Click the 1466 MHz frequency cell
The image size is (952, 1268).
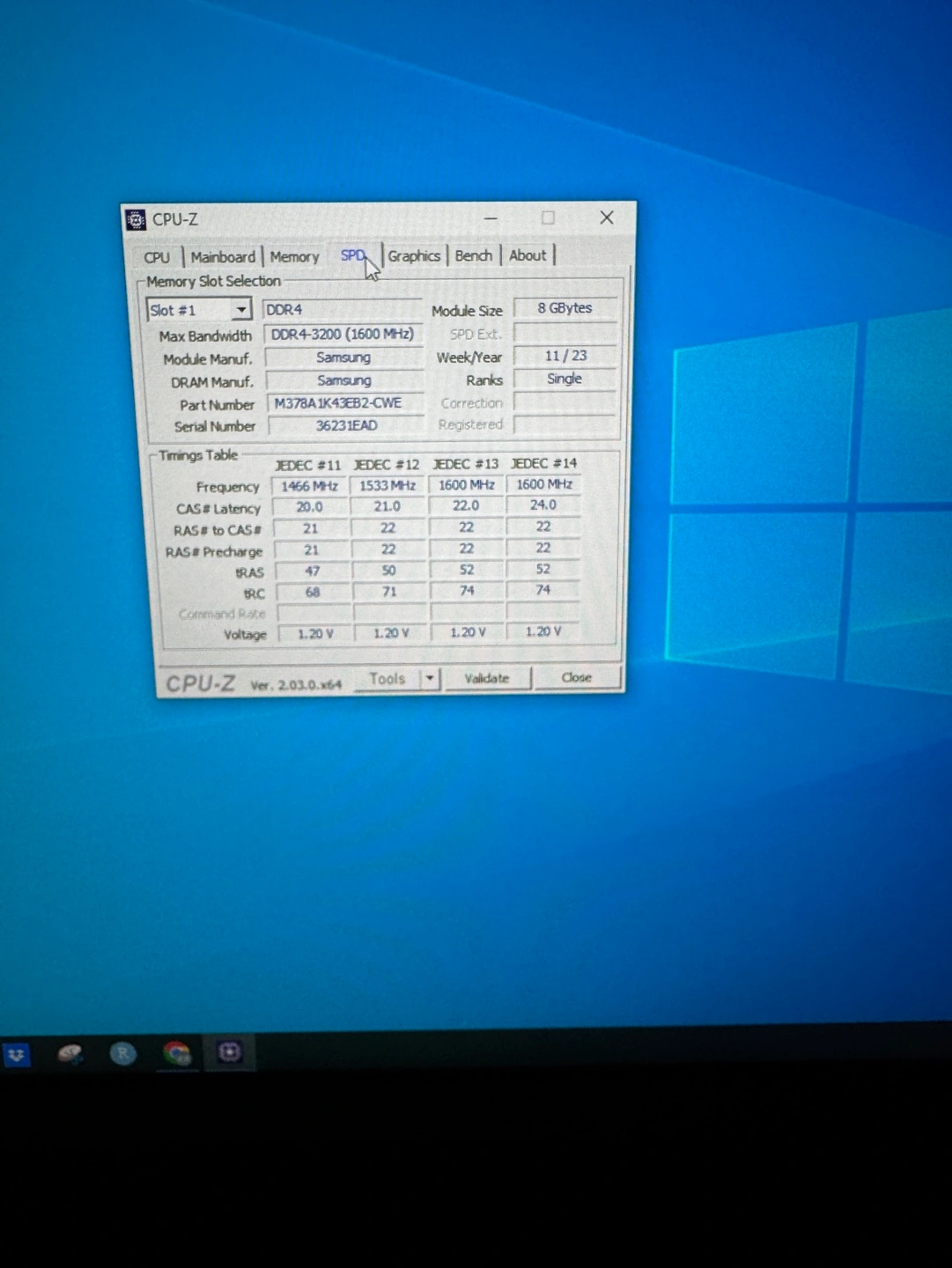pyautogui.click(x=309, y=486)
